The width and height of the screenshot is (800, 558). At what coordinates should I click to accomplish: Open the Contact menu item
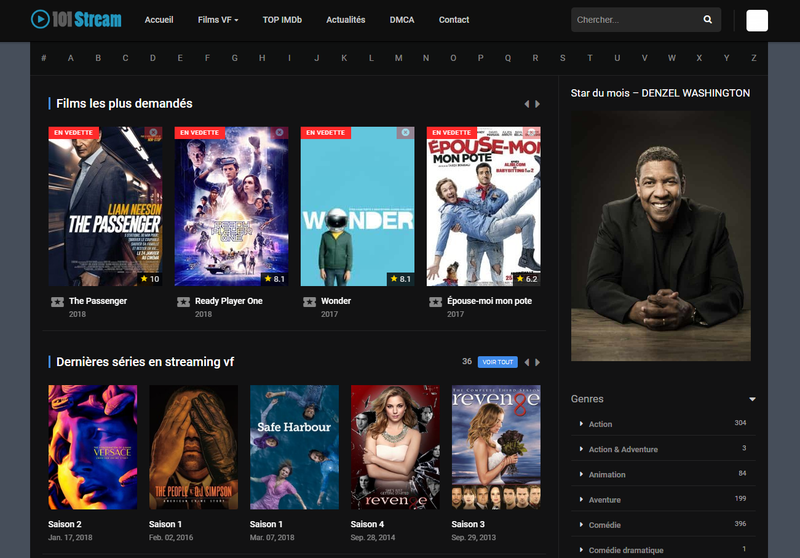coord(454,20)
